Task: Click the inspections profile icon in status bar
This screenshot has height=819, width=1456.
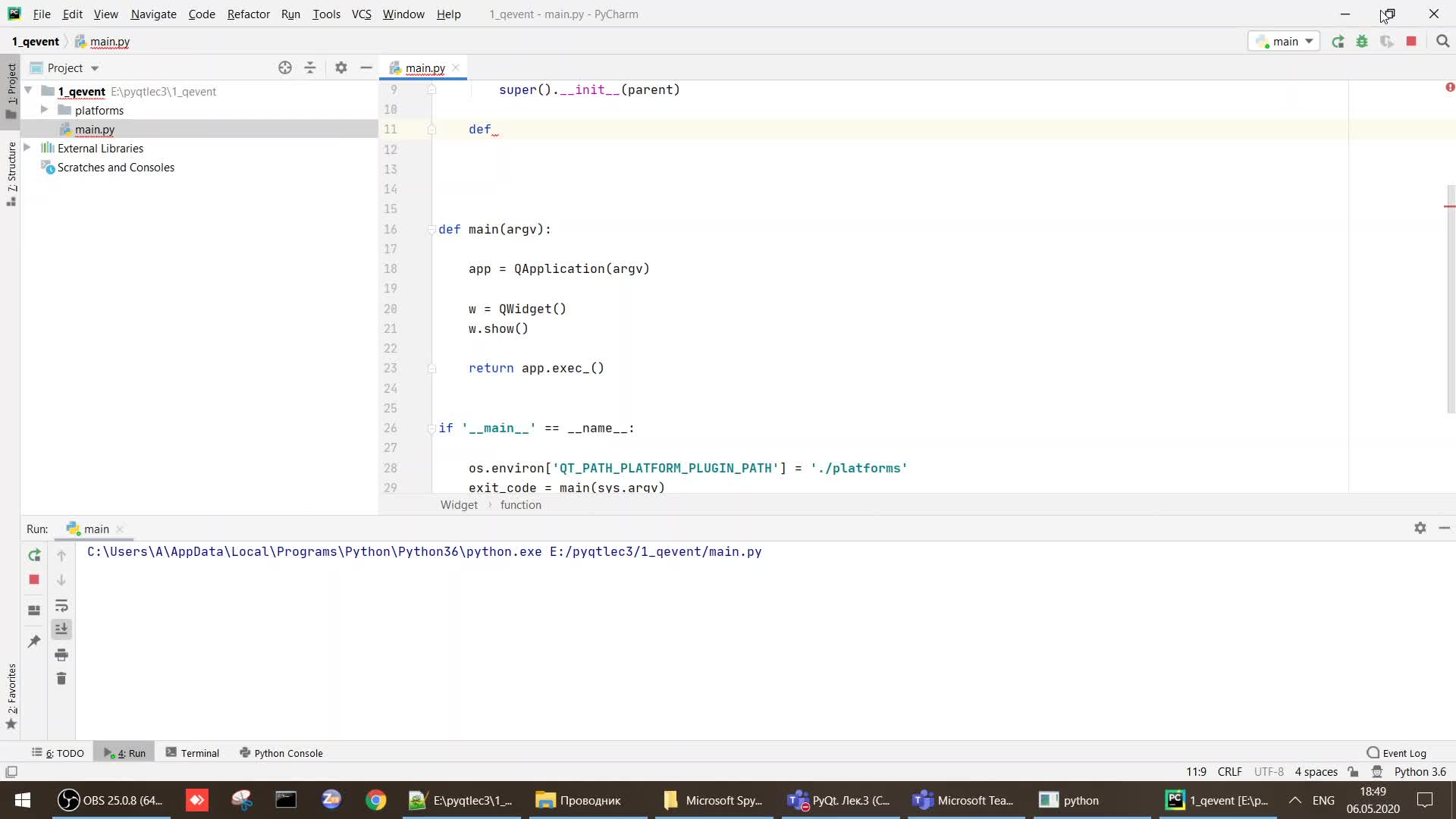Action: (1377, 772)
